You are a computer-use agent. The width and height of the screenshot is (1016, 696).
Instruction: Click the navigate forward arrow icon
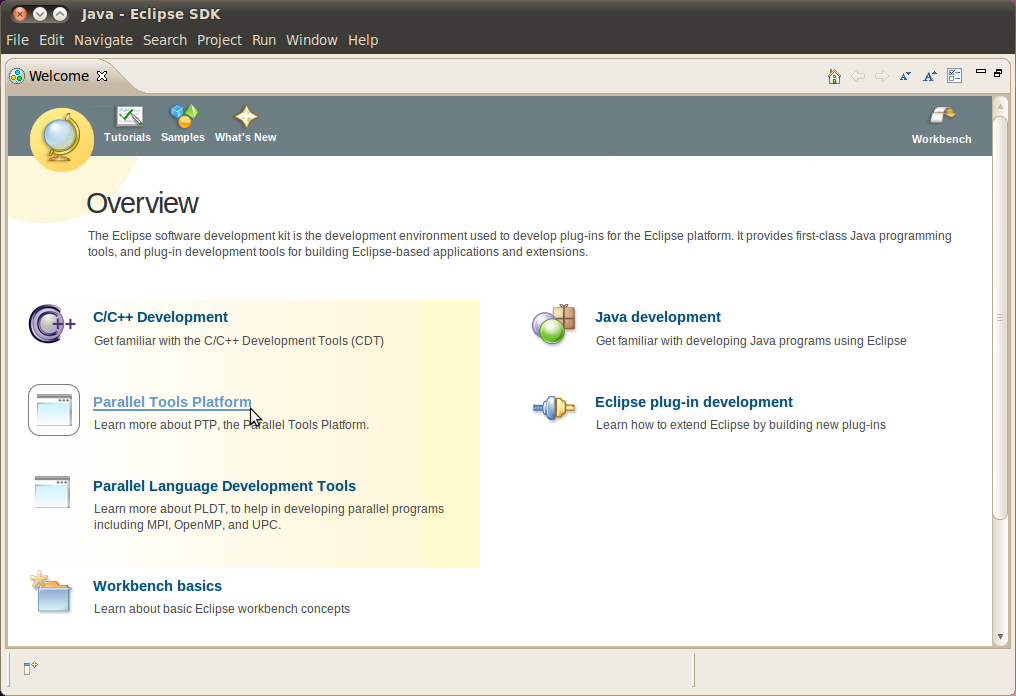(x=881, y=76)
